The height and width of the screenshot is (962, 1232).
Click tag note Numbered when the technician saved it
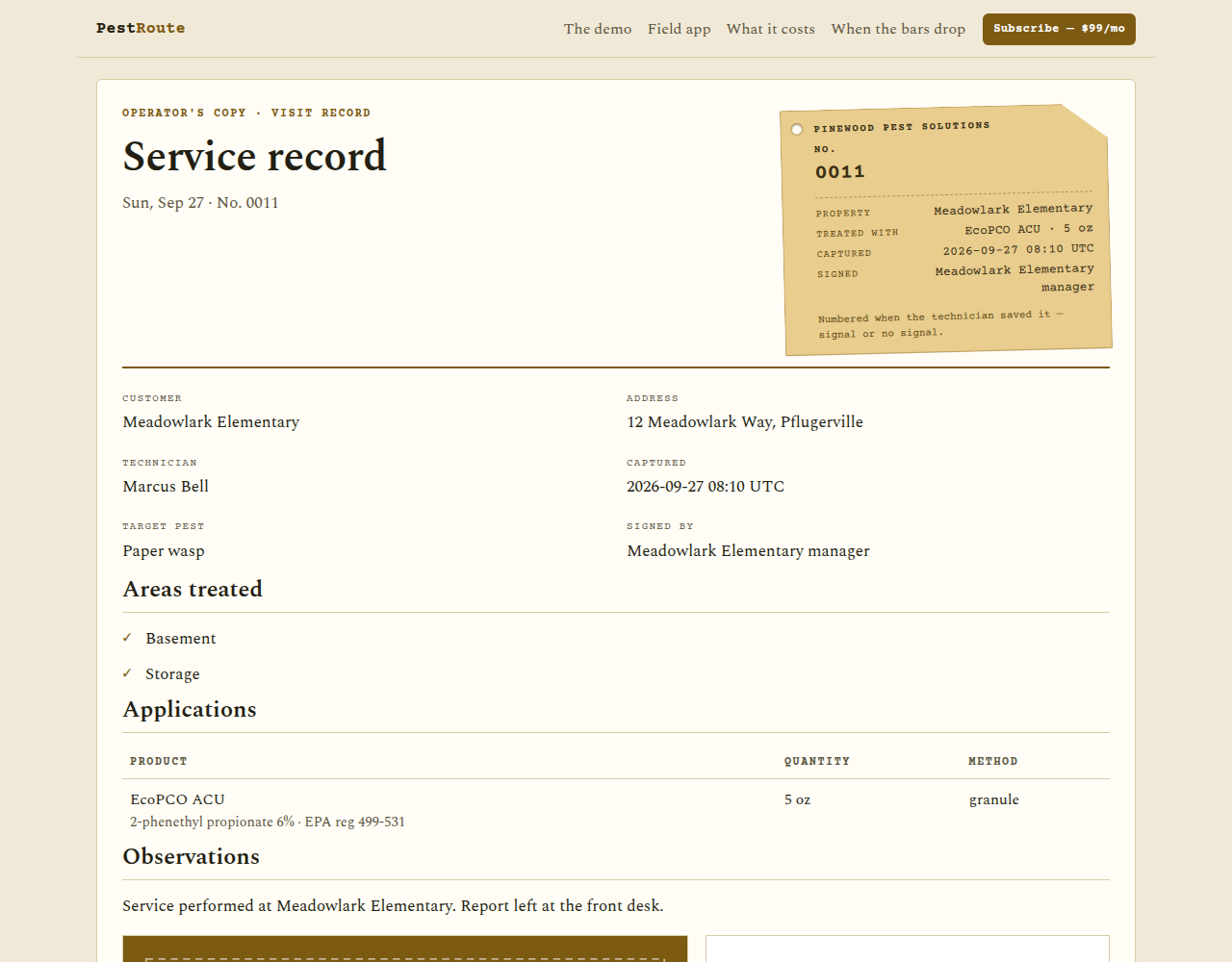941,324
